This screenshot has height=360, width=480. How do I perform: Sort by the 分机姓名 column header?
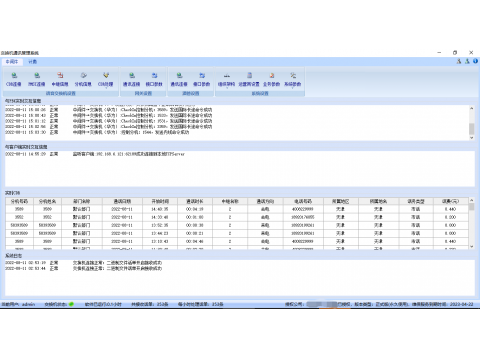pos(47,201)
